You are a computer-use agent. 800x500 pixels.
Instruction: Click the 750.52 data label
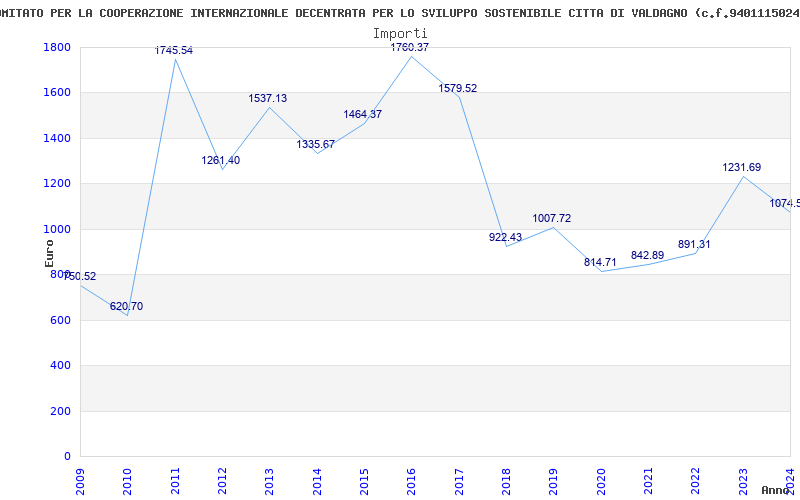click(80, 276)
